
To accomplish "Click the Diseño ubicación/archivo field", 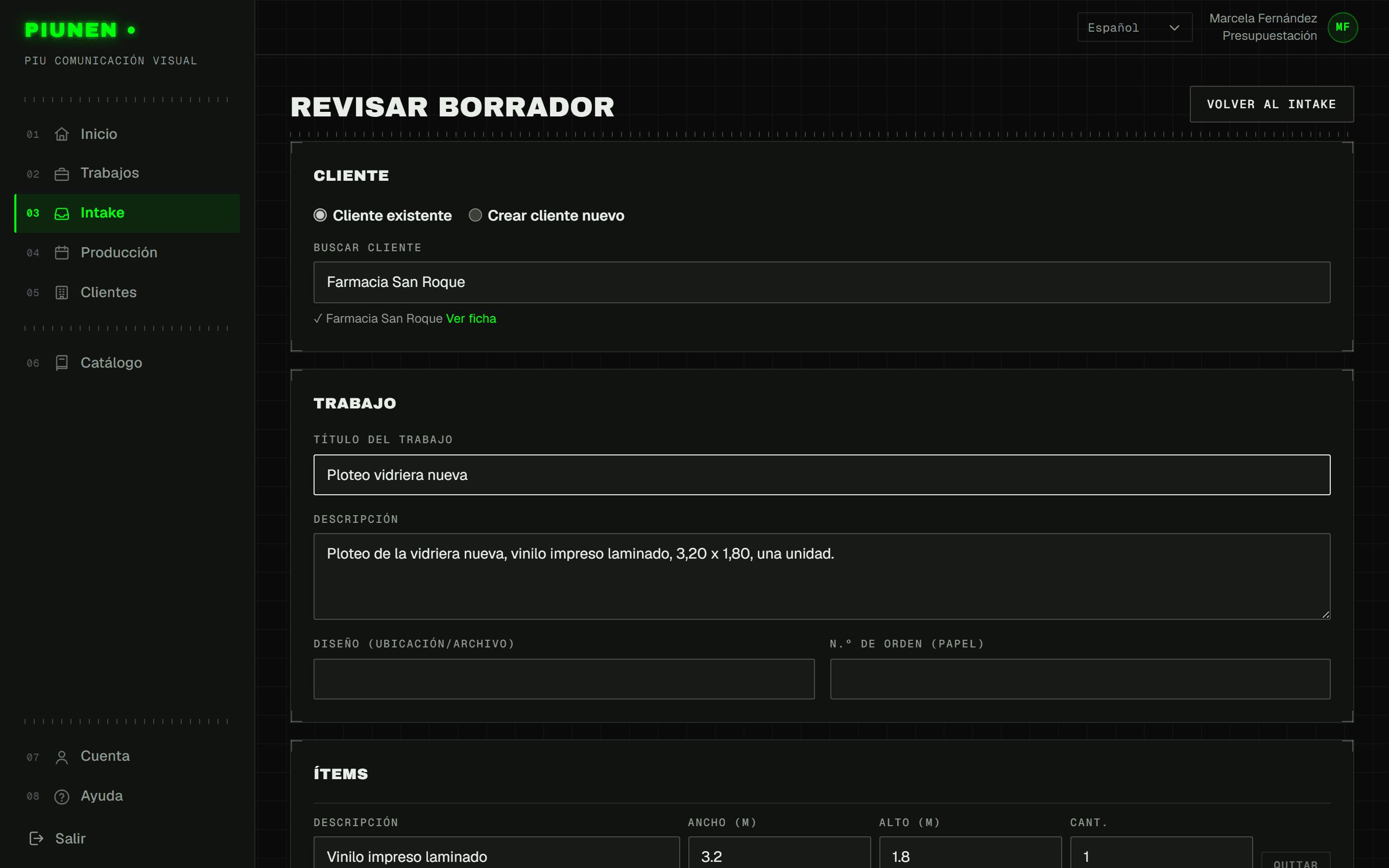I will [564, 679].
